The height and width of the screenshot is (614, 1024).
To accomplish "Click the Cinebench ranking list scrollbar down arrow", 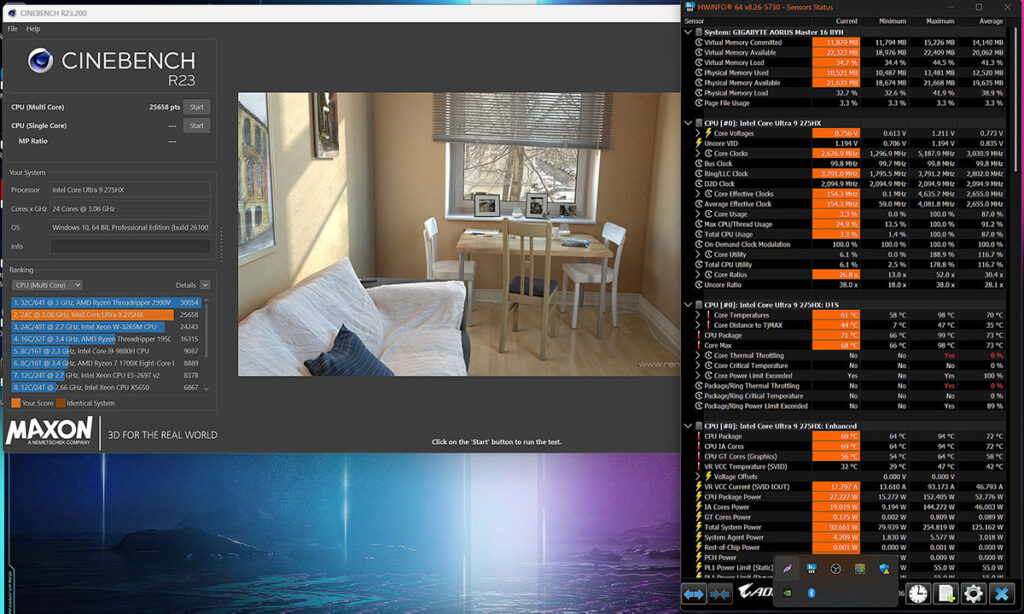I will click(206, 389).
